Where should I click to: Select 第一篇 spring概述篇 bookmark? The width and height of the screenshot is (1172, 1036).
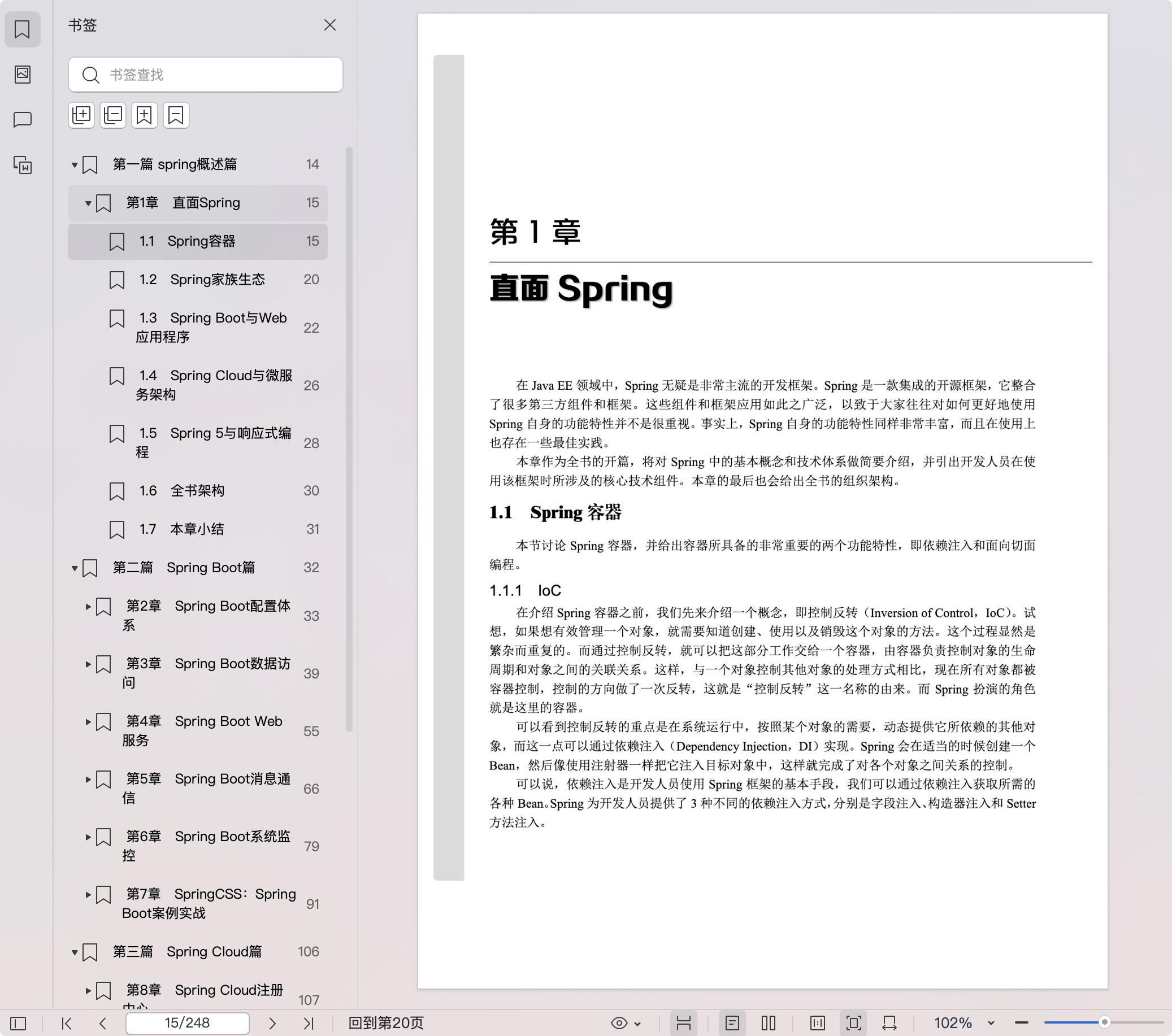point(198,164)
